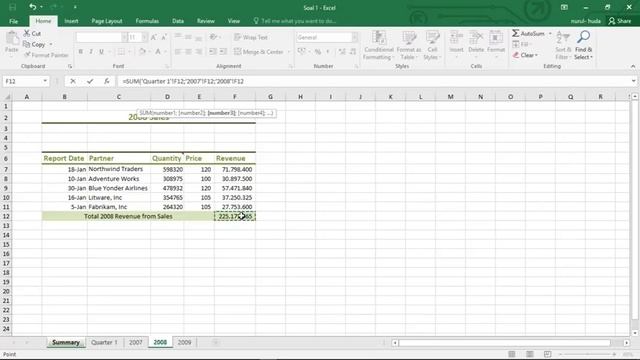This screenshot has width=640, height=360.
Task: Go to the Summary sheet tab
Action: [x=66, y=342]
